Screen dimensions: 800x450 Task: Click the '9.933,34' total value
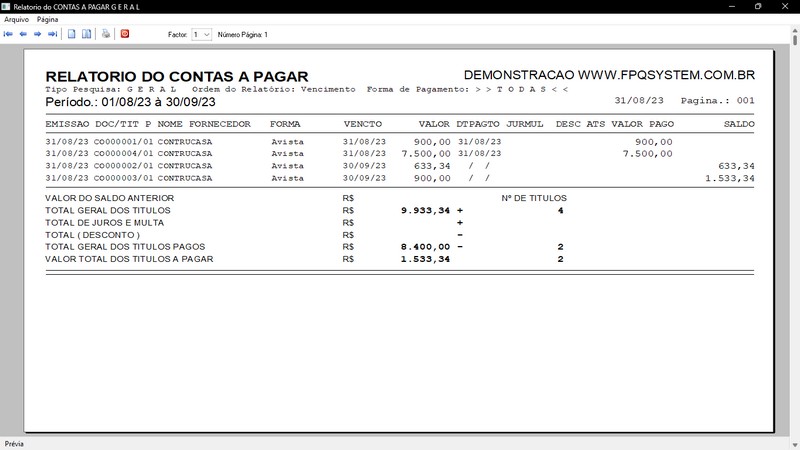[426, 210]
